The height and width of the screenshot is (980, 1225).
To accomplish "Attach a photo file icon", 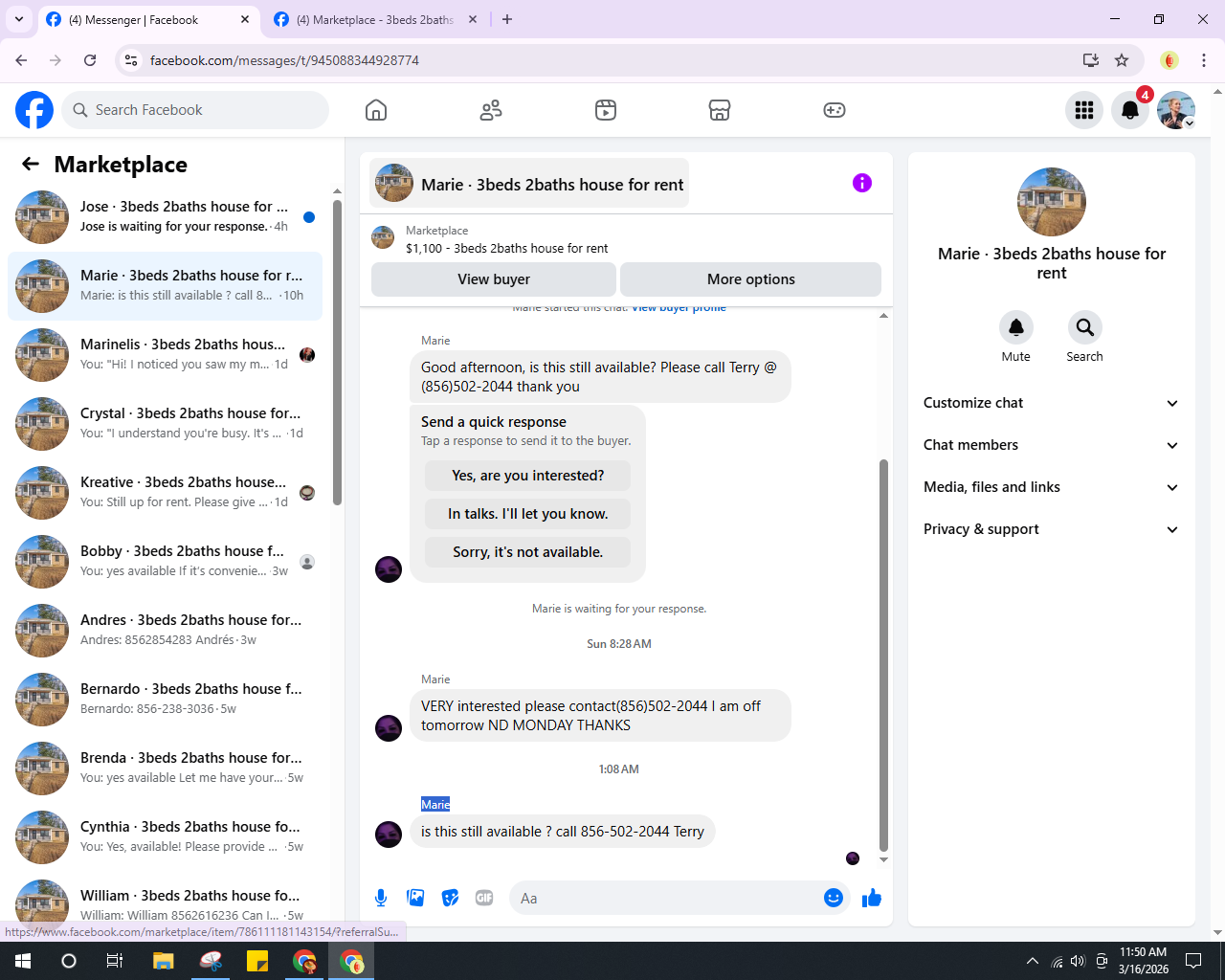I will 415,898.
